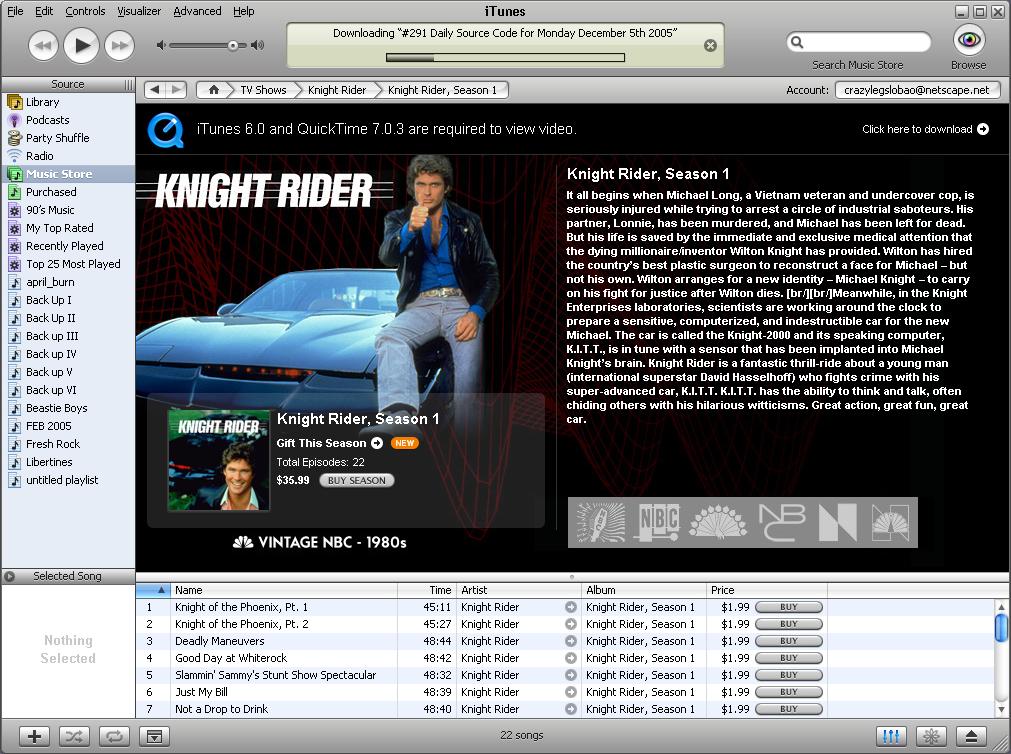Viewport: 1011px width, 754px height.
Task: Open the Advanced menu
Action: tap(197, 11)
